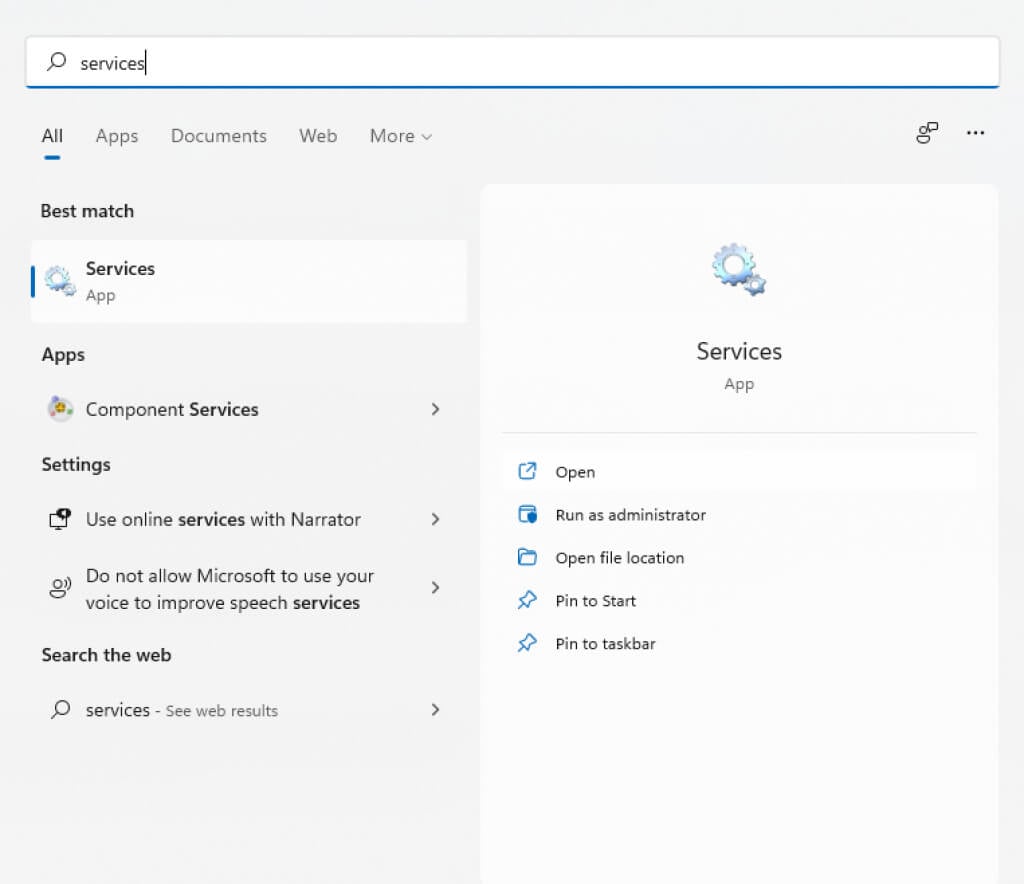Click the magnifier icon in search box
The height and width of the screenshot is (884, 1024).
coord(58,63)
